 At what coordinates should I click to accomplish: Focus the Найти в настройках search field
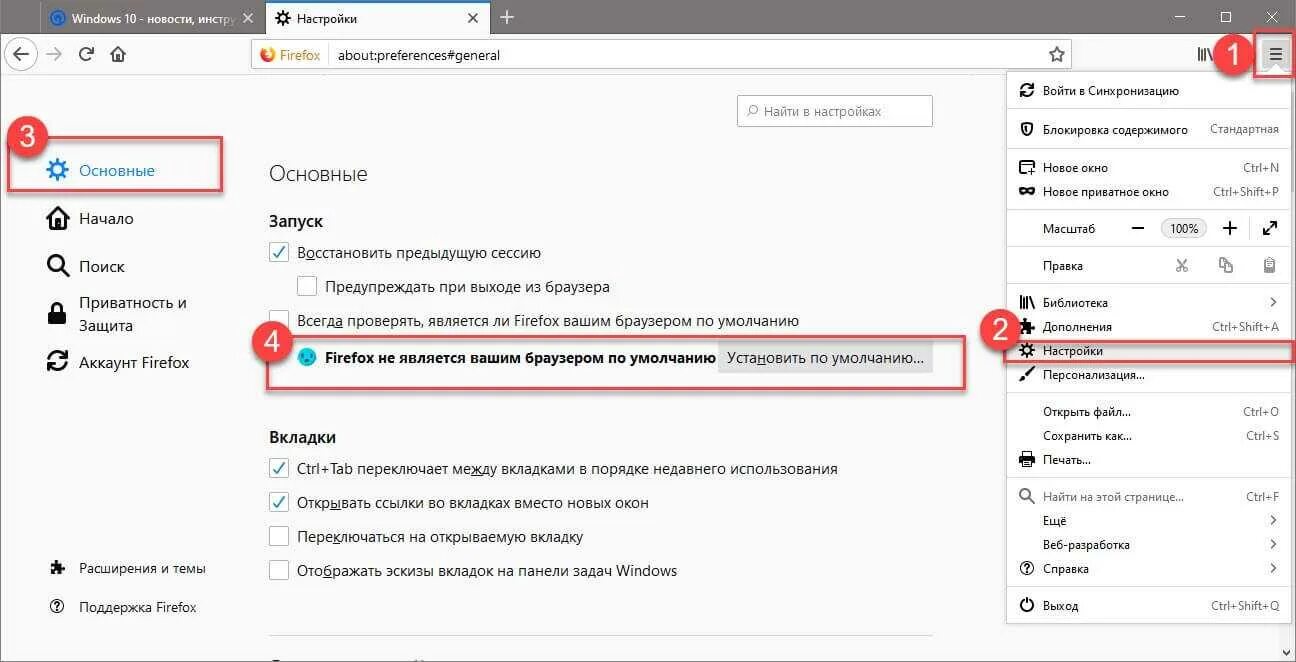click(x=835, y=111)
